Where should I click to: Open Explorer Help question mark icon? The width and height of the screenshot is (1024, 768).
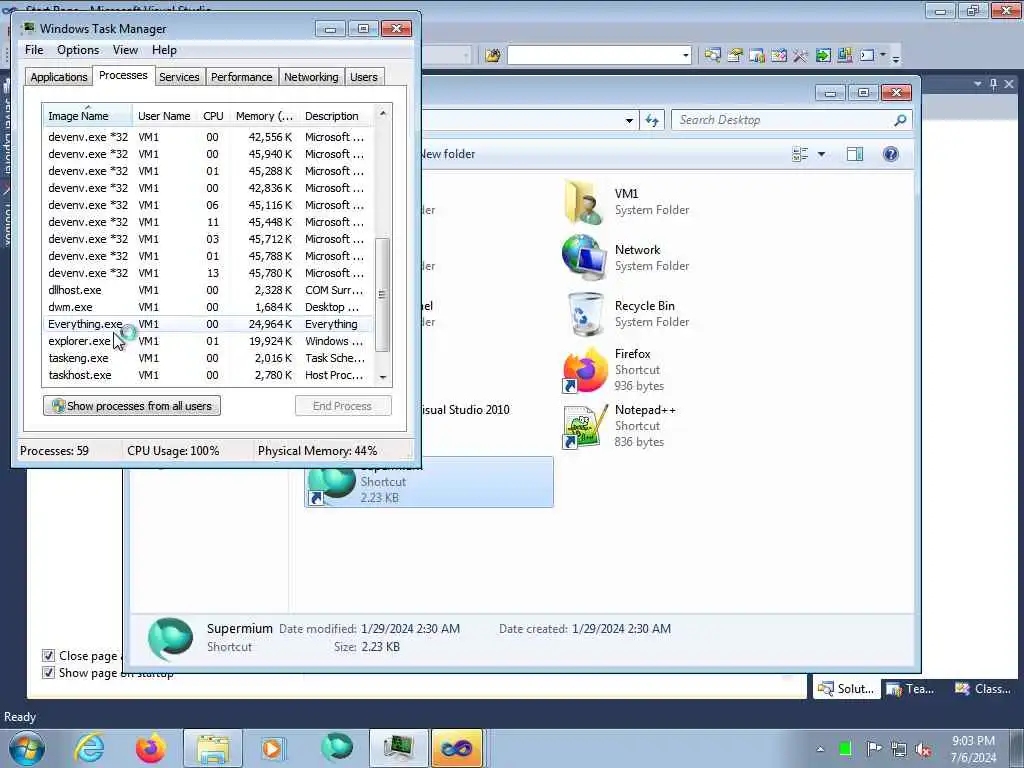pos(891,154)
